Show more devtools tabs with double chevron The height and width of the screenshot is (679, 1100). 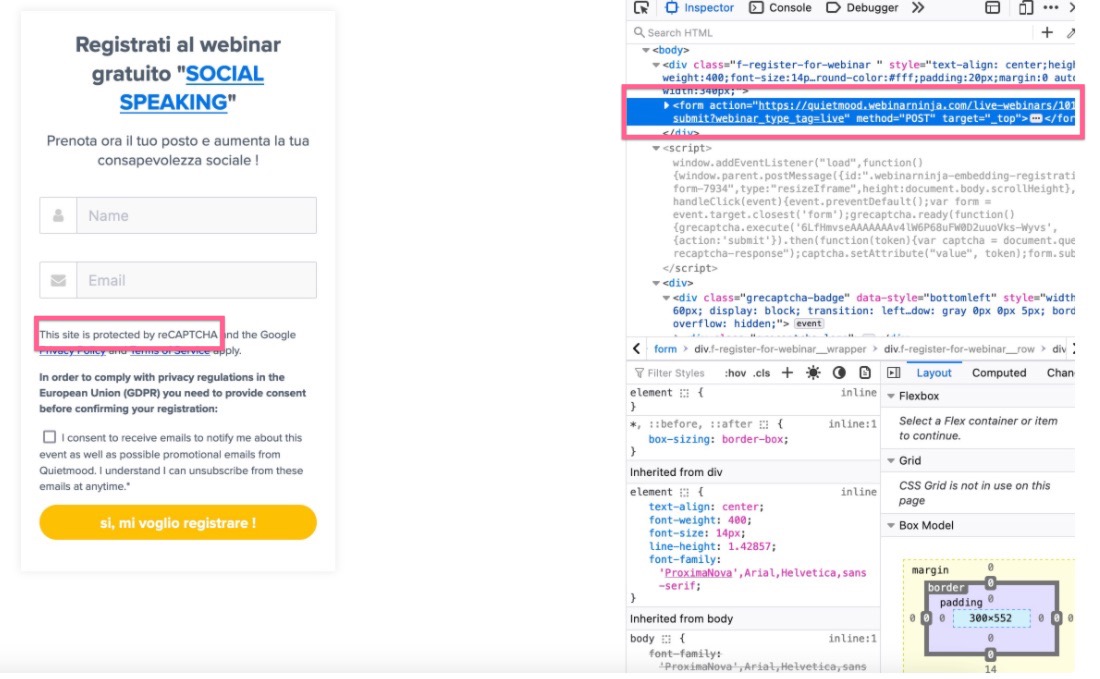(918, 8)
